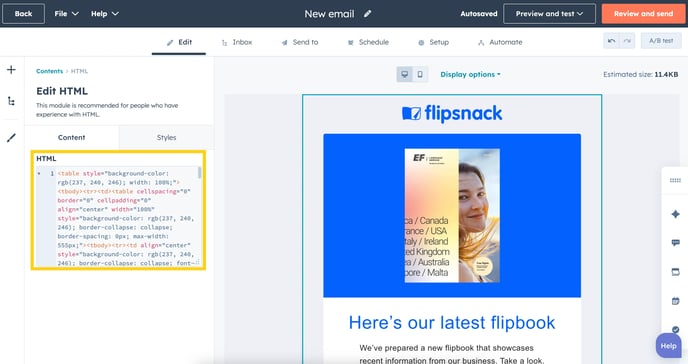The width and height of the screenshot is (688, 364).
Task: Switch to the Send to tab
Action: tap(300, 42)
